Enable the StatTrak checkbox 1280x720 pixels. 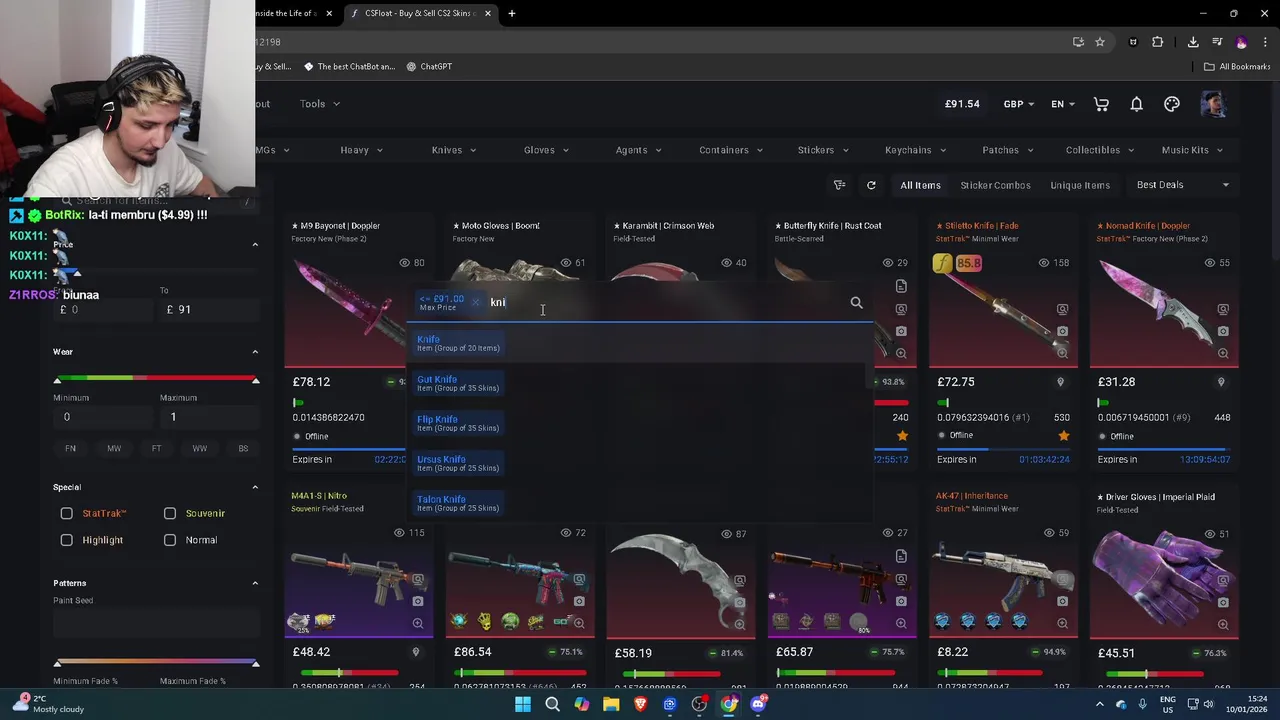tap(66, 513)
